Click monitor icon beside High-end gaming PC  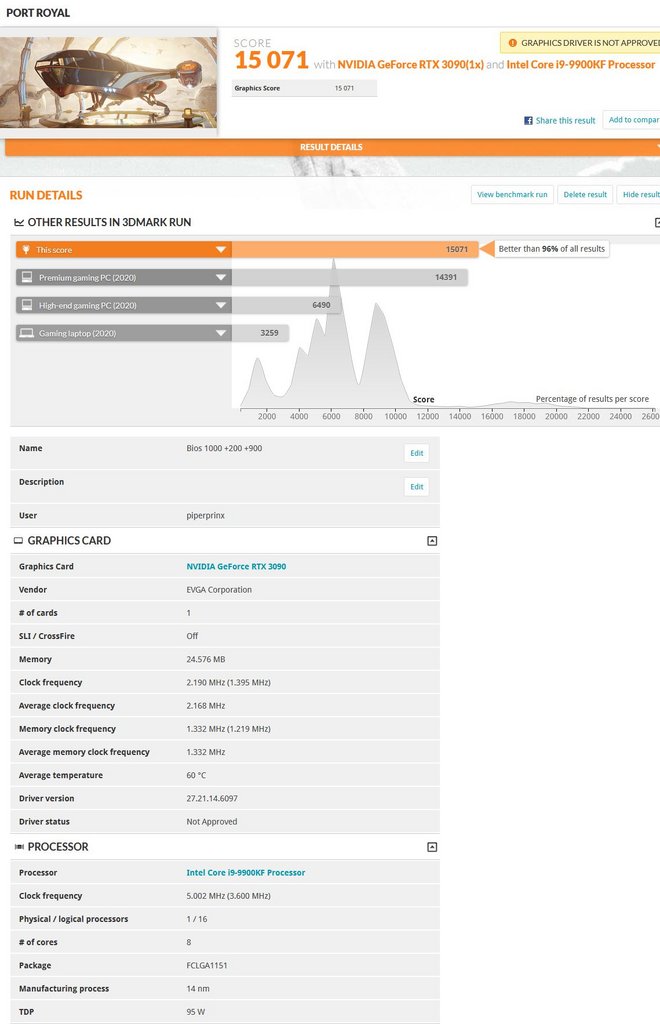pos(27,305)
